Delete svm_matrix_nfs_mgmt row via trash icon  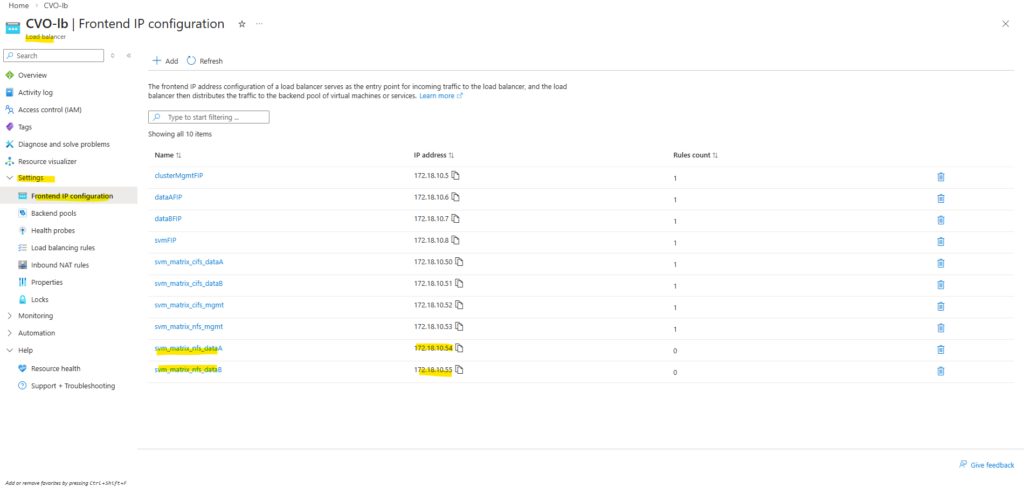coord(940,328)
